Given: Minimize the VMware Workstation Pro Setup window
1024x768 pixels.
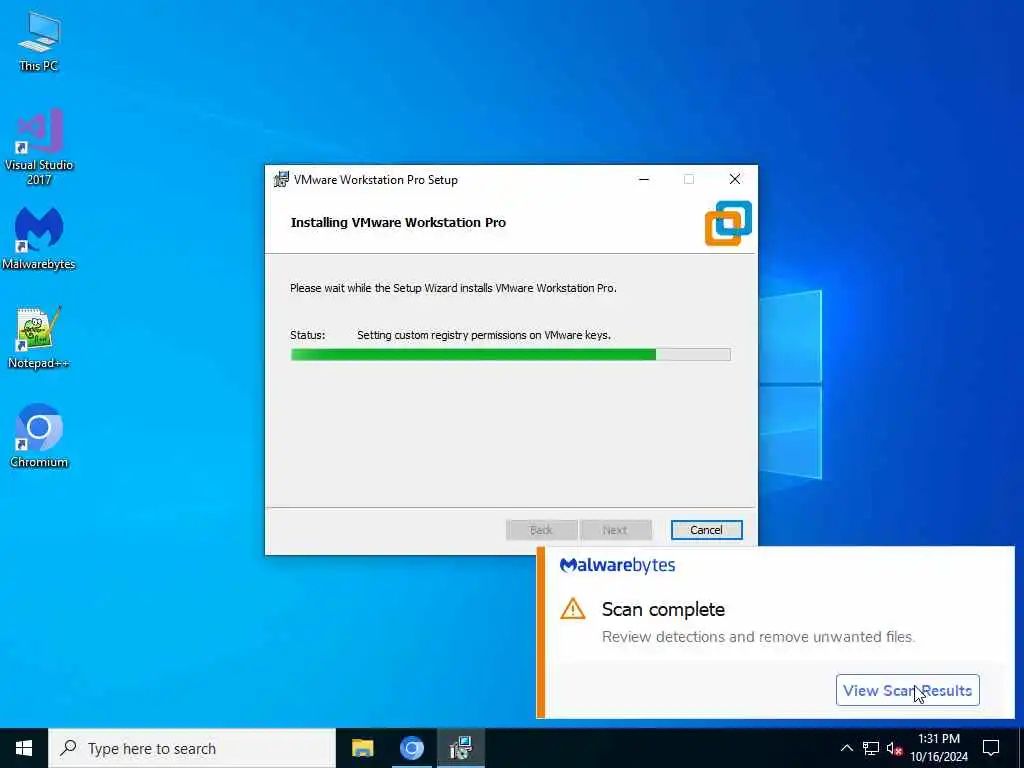Looking at the screenshot, I should pos(644,179).
